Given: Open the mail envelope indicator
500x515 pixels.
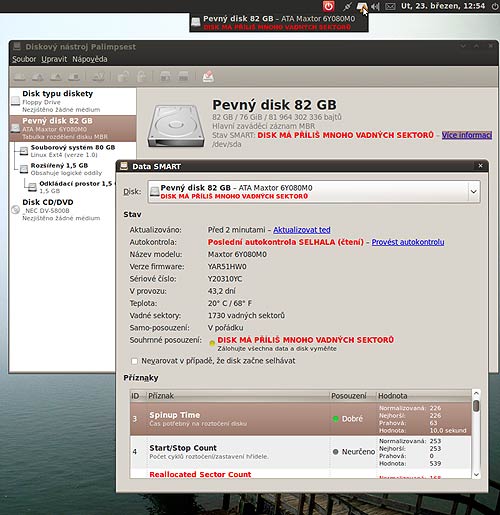Looking at the screenshot, I should click(x=390, y=6).
